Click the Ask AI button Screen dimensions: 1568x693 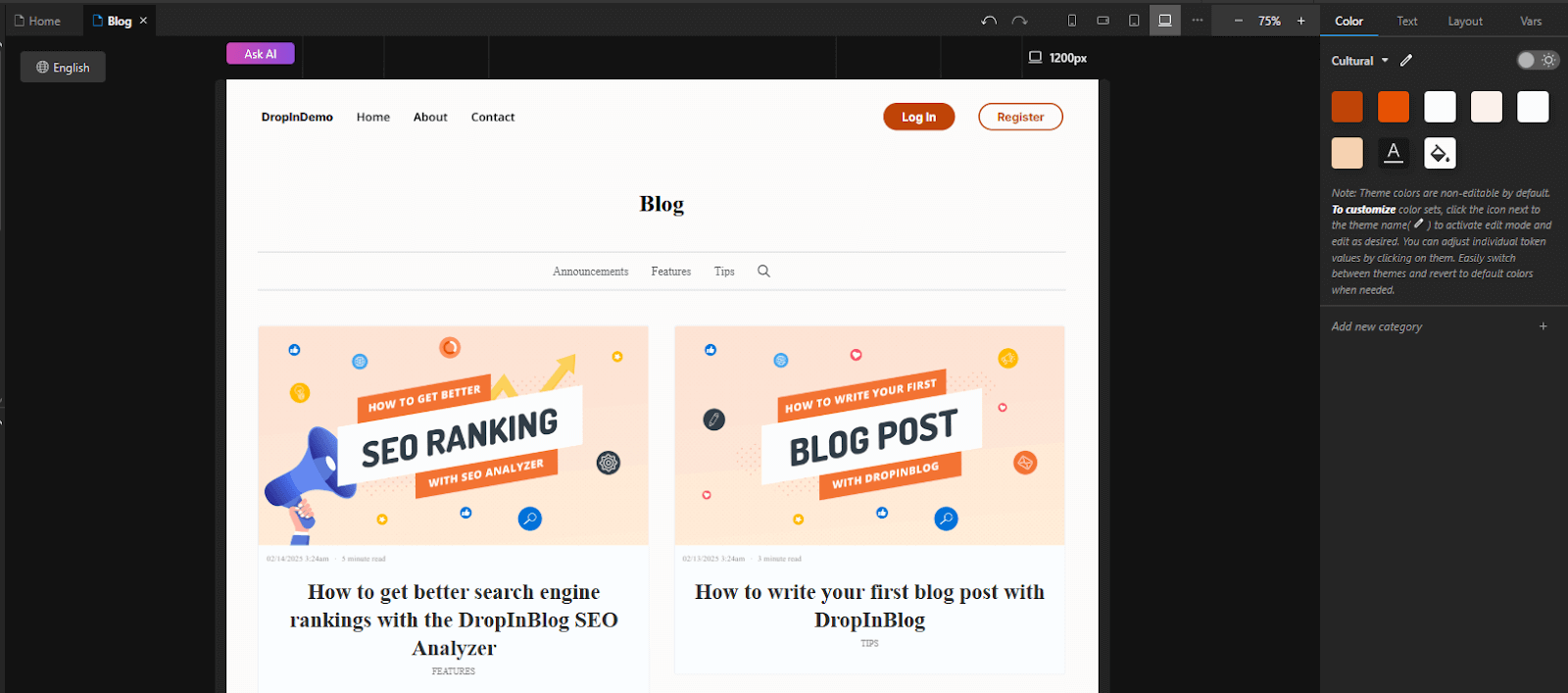261,54
